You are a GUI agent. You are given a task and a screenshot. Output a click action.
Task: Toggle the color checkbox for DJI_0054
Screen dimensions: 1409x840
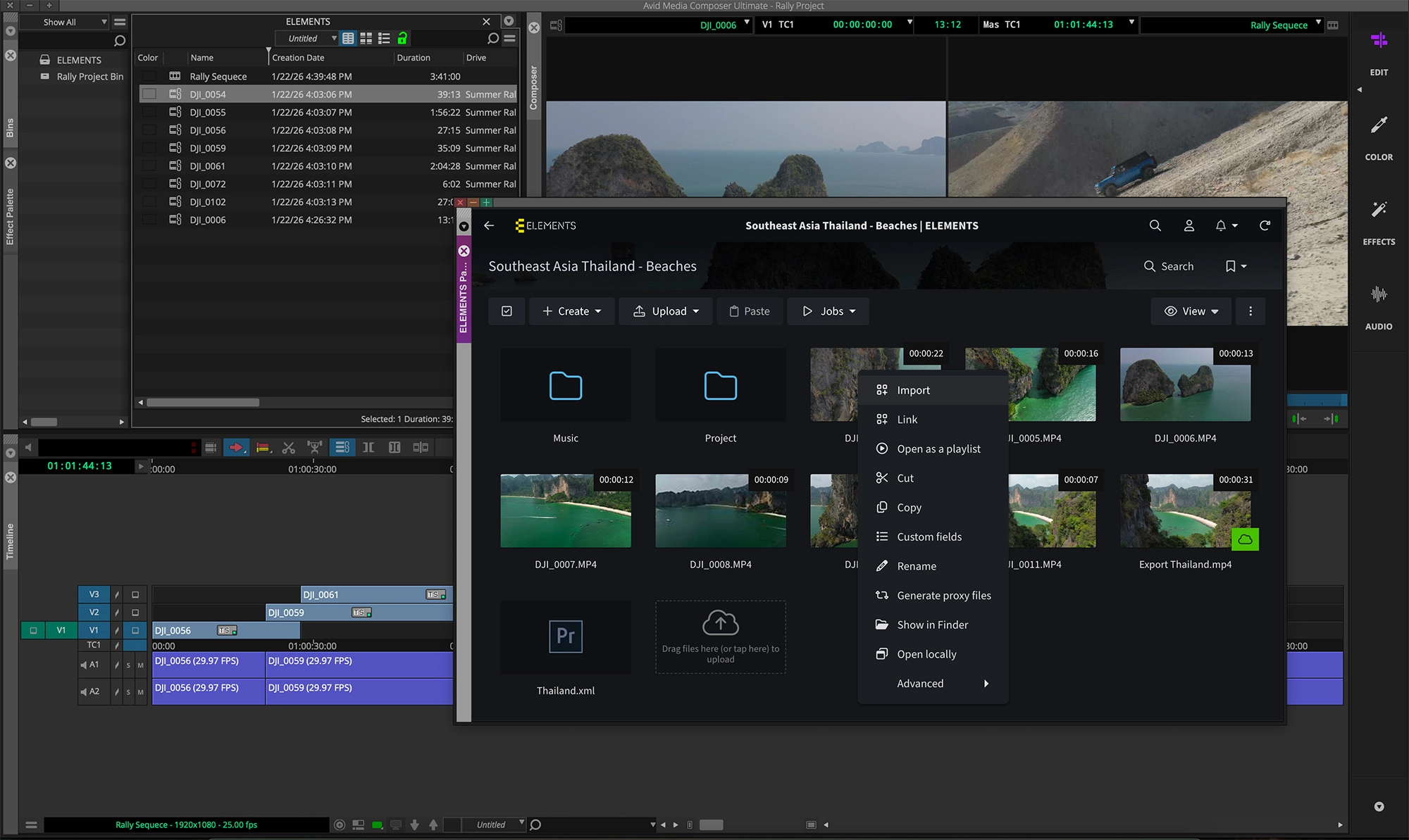point(149,94)
